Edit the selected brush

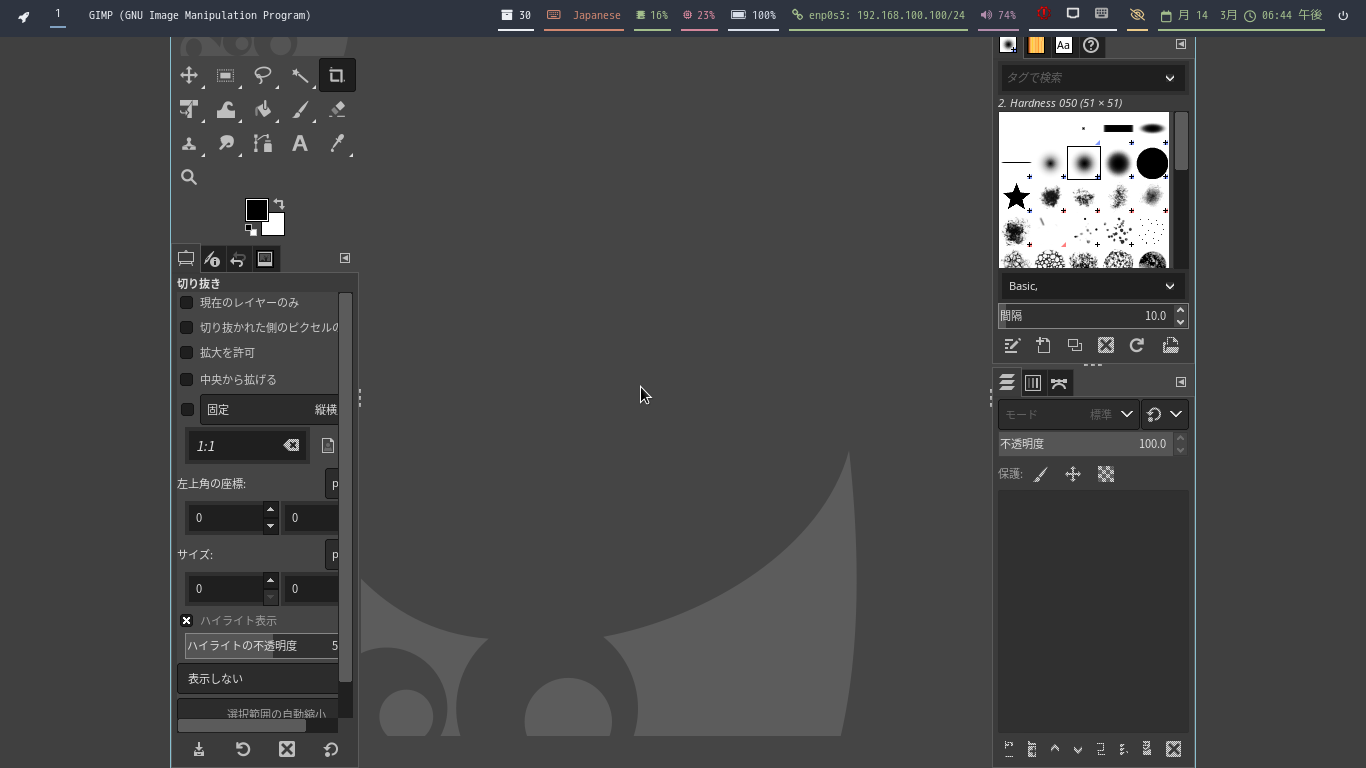(x=1012, y=345)
